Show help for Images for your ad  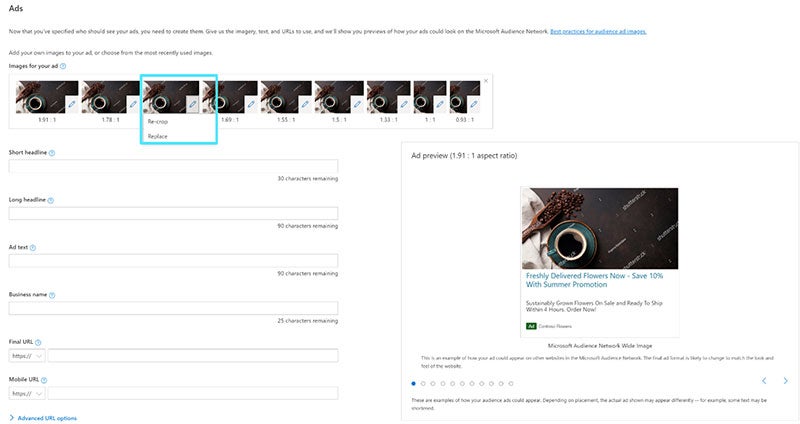(x=63, y=66)
